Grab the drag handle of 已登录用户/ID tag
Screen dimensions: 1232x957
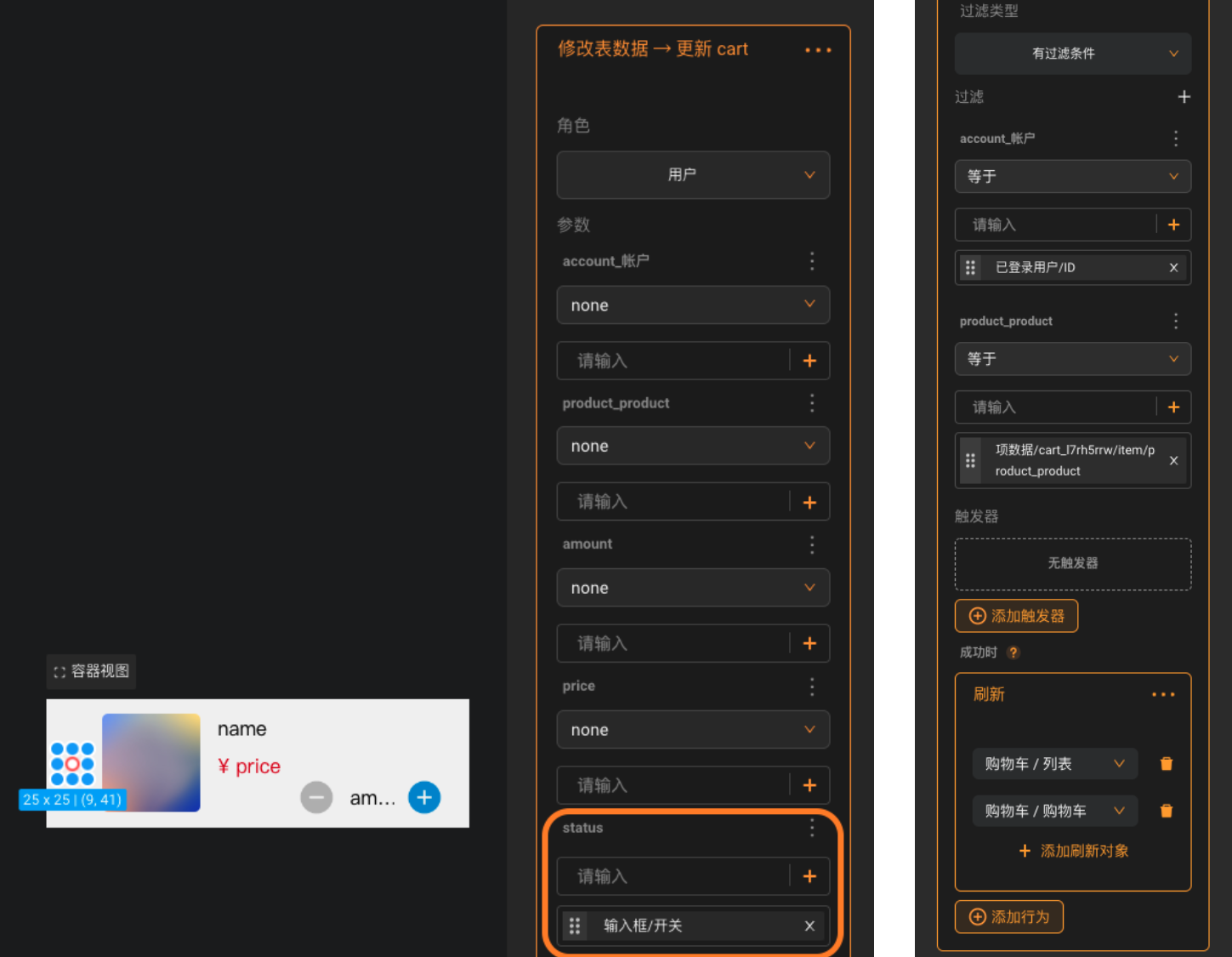[970, 267]
